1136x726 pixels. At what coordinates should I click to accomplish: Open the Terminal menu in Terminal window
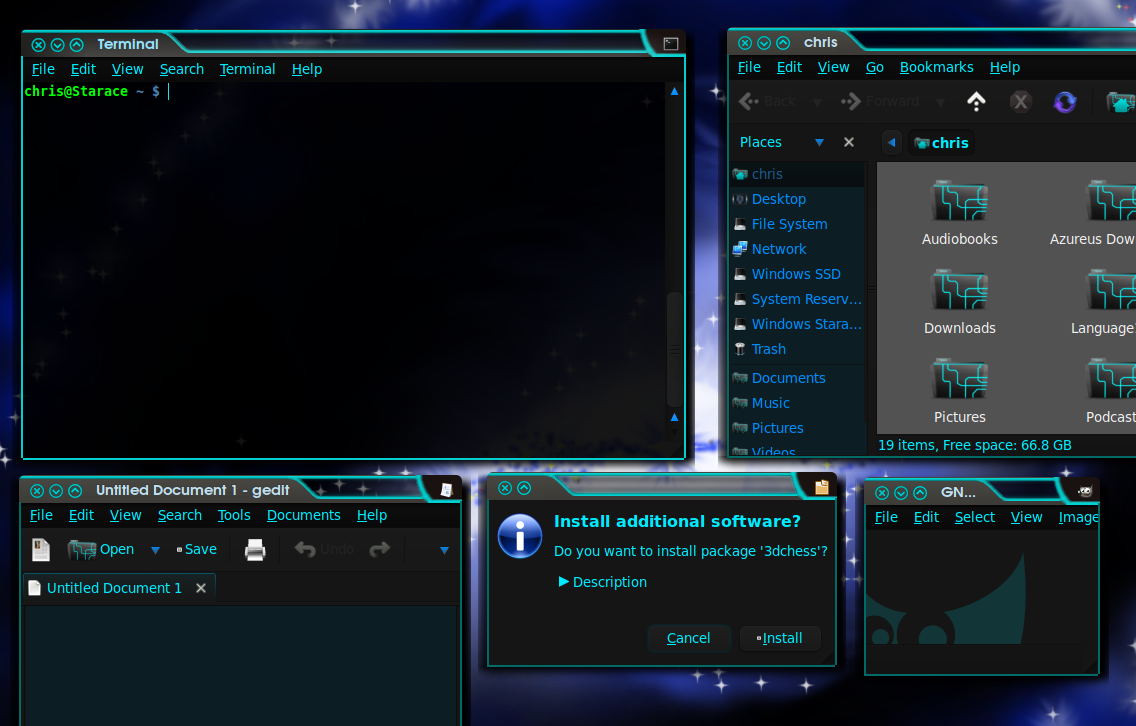[x=247, y=69]
